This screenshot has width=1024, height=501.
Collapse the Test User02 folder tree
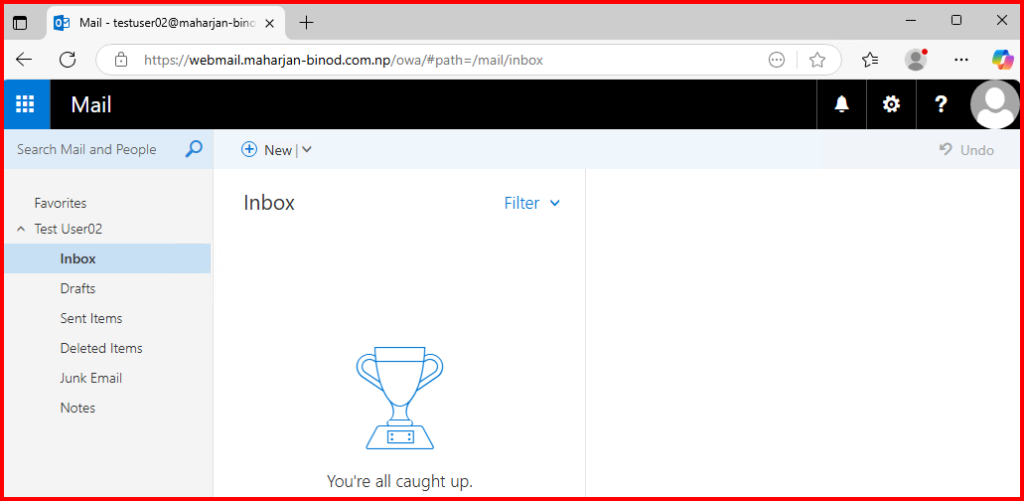[x=21, y=229]
